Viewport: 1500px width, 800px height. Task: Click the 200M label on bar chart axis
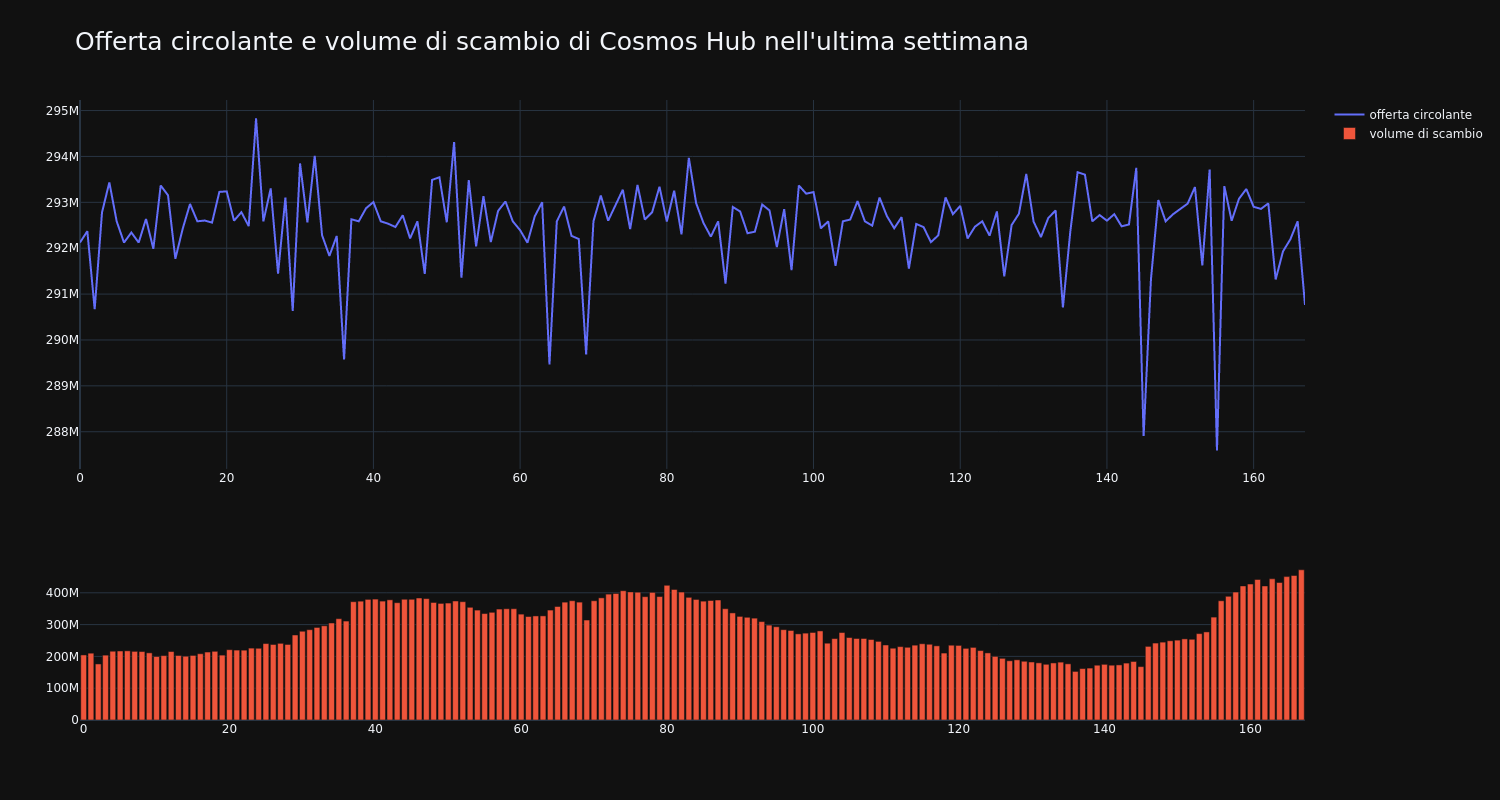pos(60,657)
